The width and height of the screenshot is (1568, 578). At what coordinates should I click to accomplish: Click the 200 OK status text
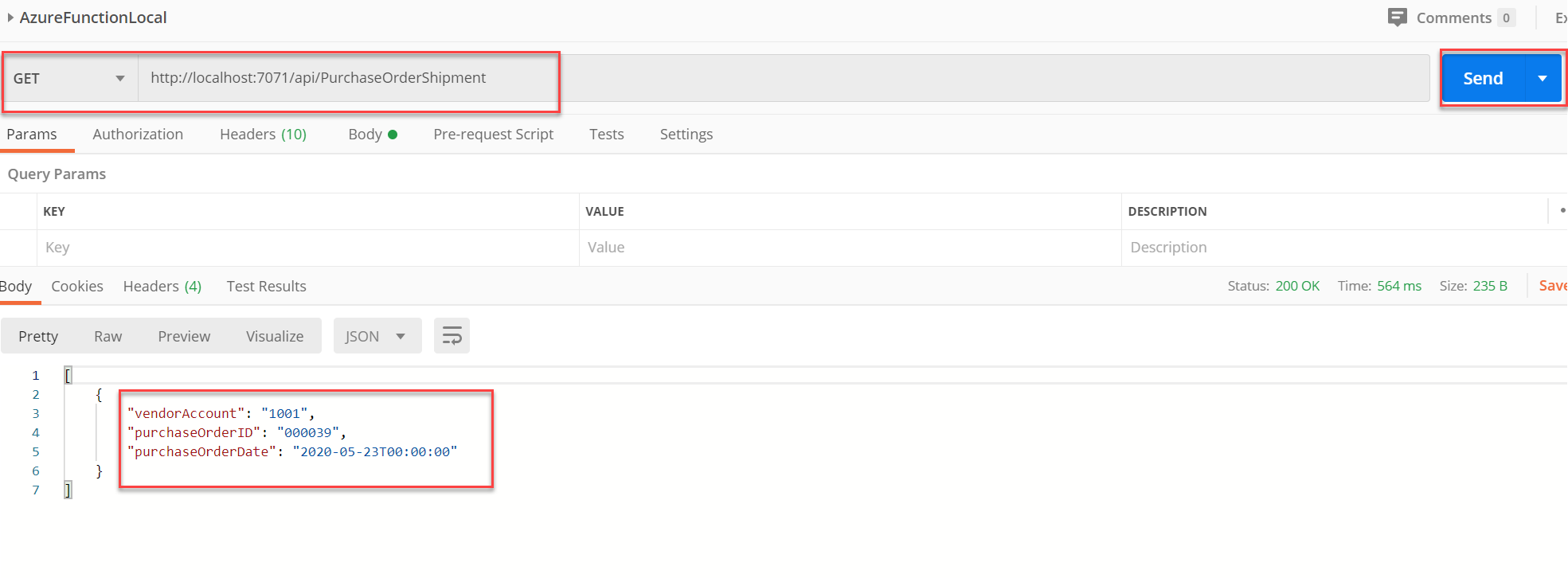1297,286
